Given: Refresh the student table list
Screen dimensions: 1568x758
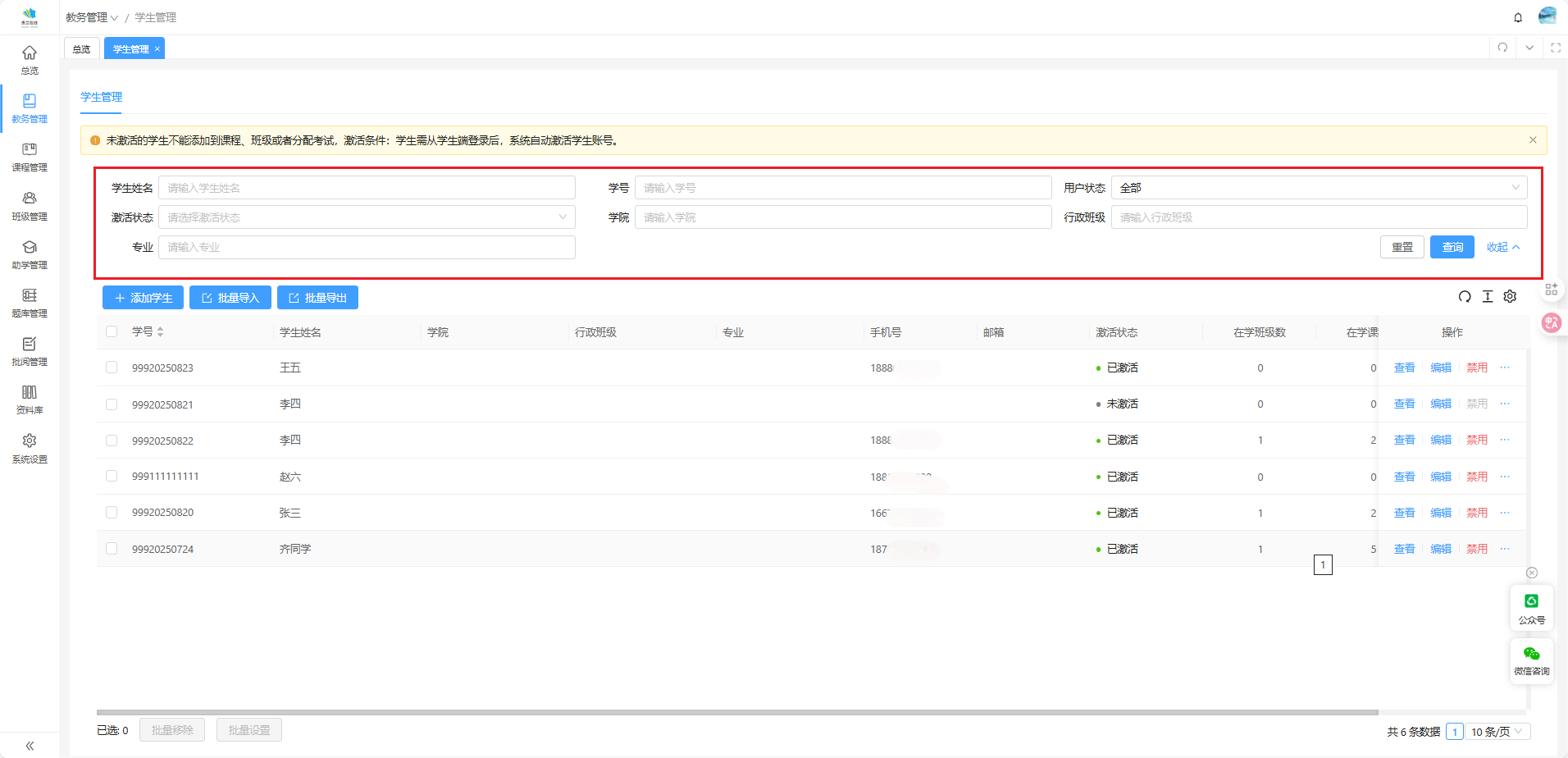Looking at the screenshot, I should pyautogui.click(x=1465, y=297).
